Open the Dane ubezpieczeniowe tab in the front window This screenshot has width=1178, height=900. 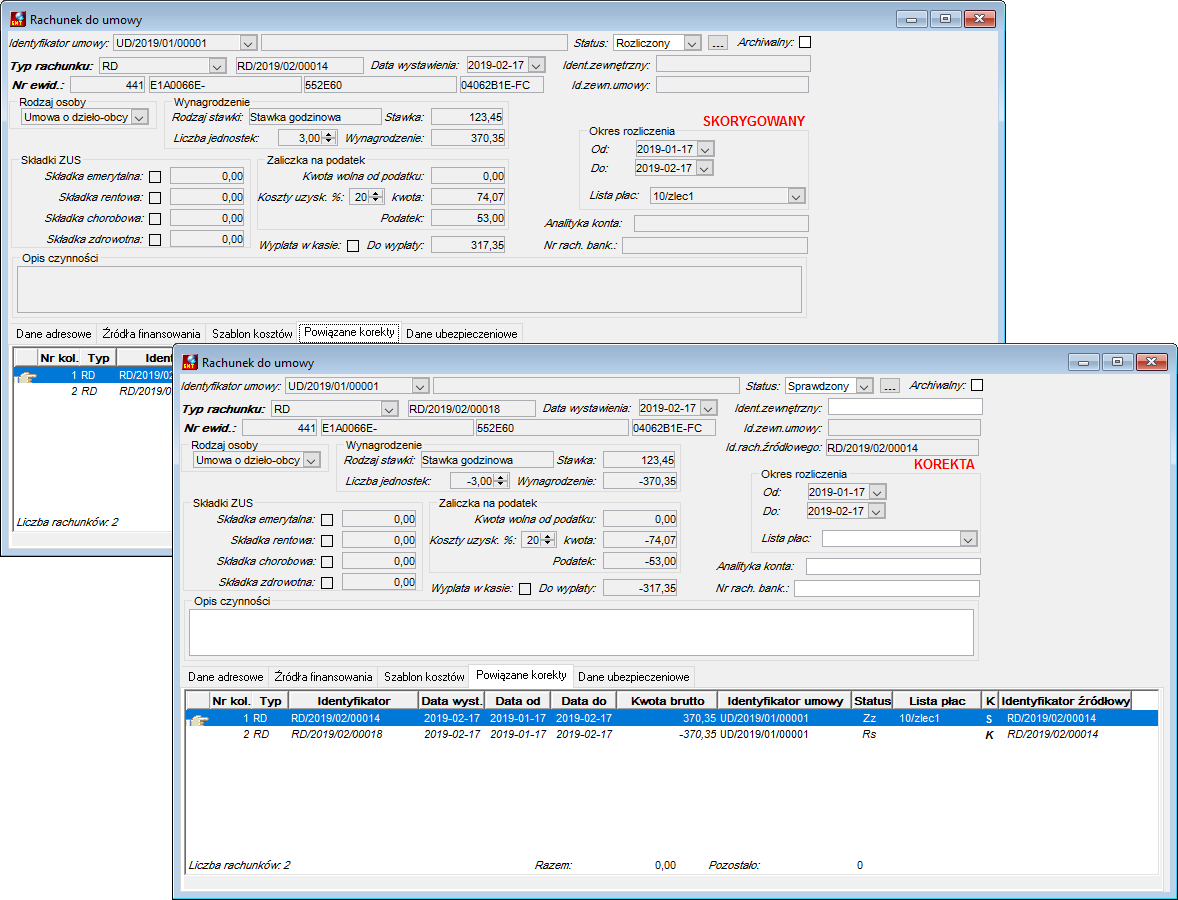pos(633,677)
